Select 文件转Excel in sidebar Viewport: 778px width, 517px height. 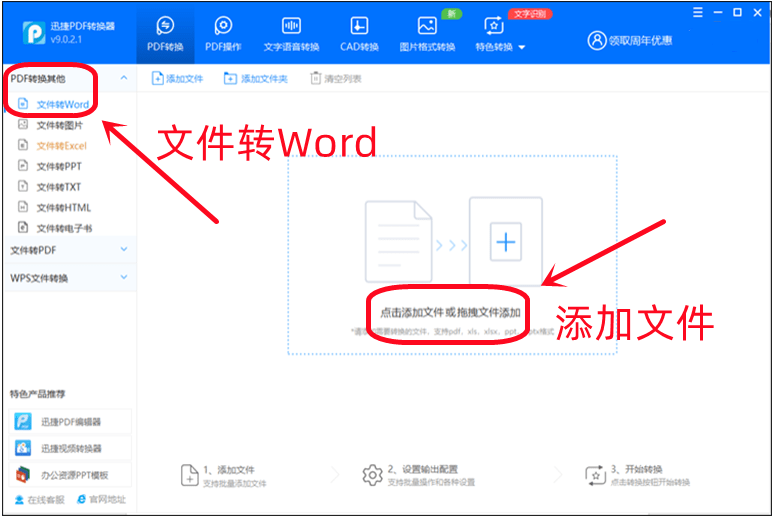[x=61, y=146]
